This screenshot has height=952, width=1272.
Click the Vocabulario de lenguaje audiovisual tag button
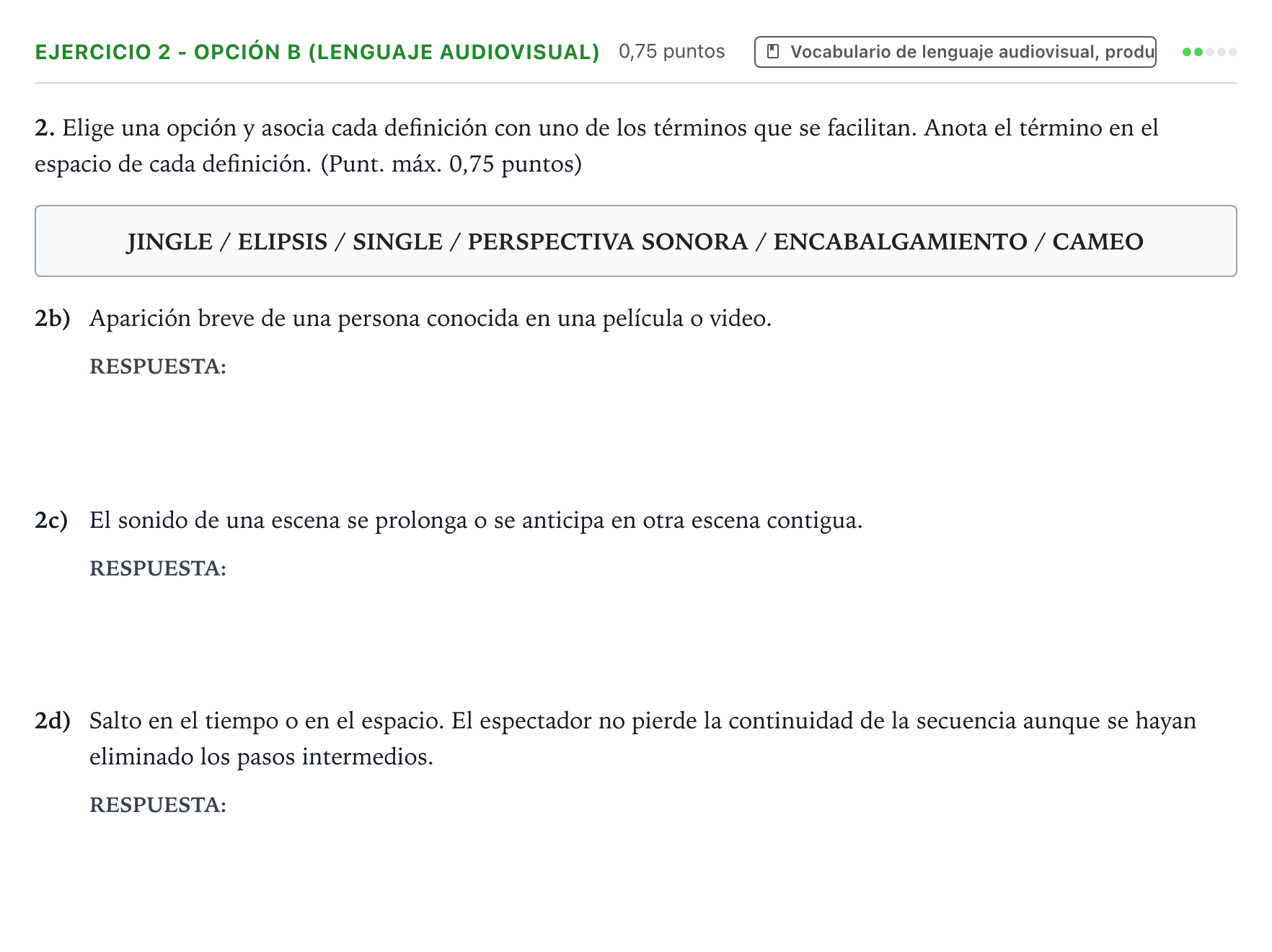(955, 52)
